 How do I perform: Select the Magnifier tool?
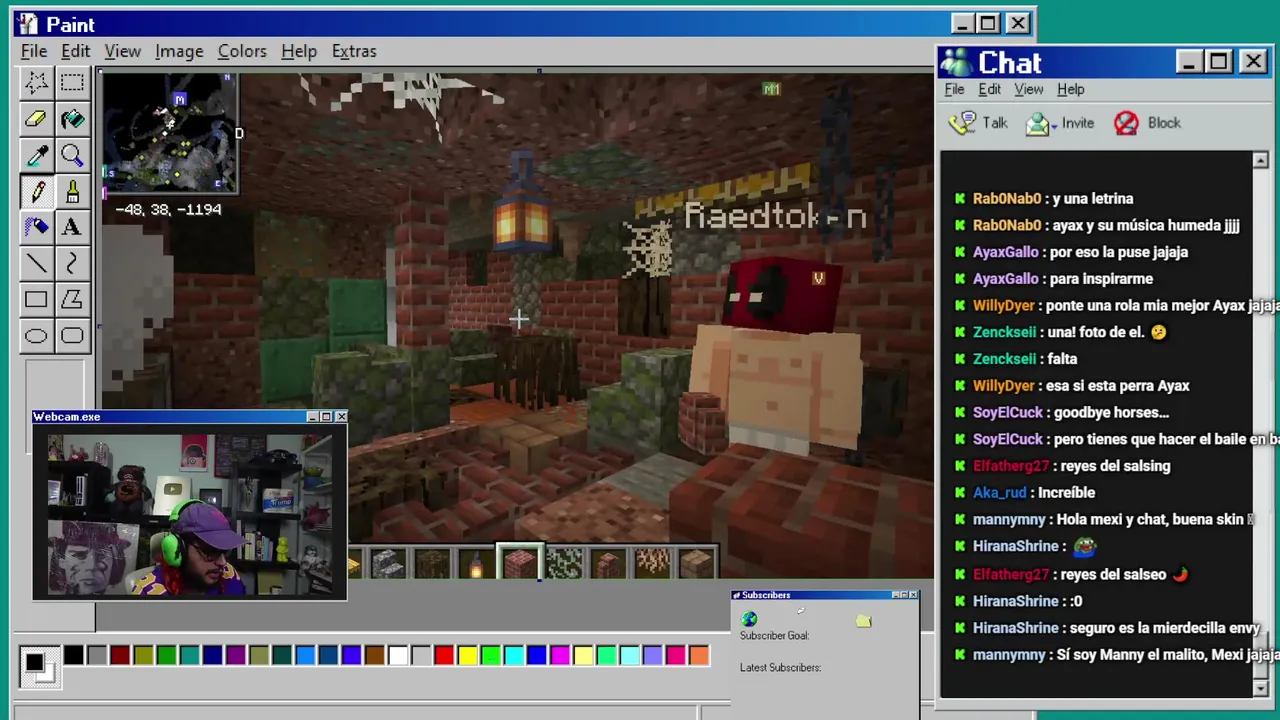click(72, 154)
